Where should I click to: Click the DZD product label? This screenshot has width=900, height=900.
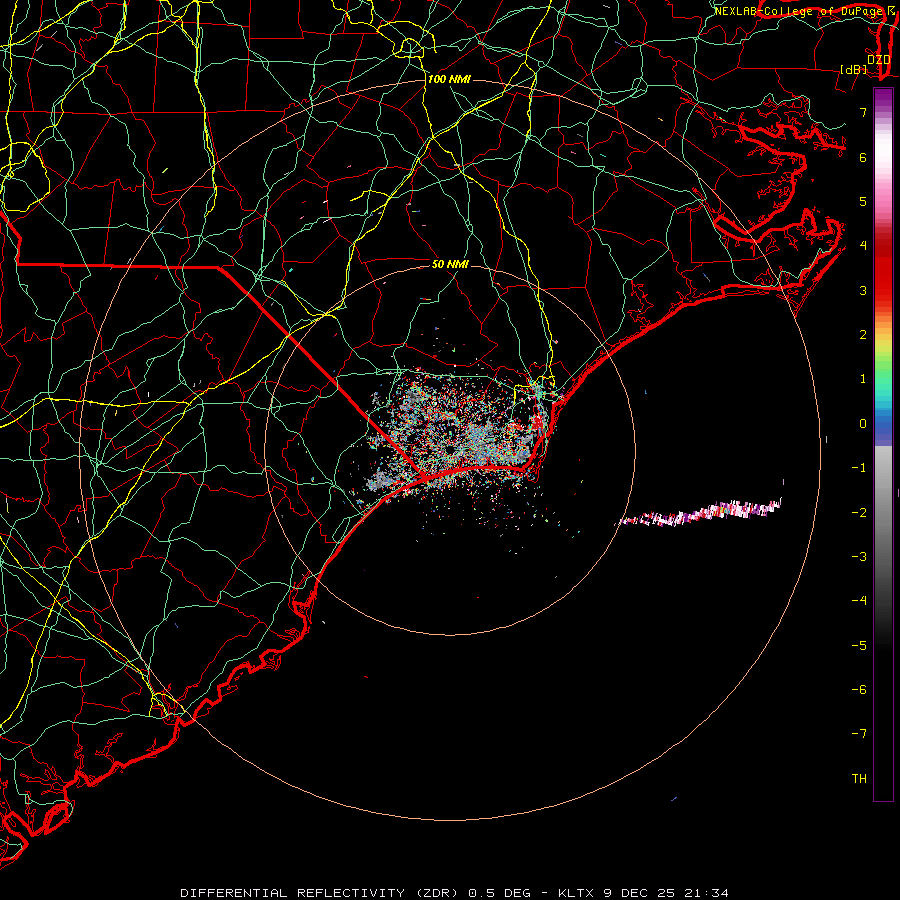tap(878, 59)
